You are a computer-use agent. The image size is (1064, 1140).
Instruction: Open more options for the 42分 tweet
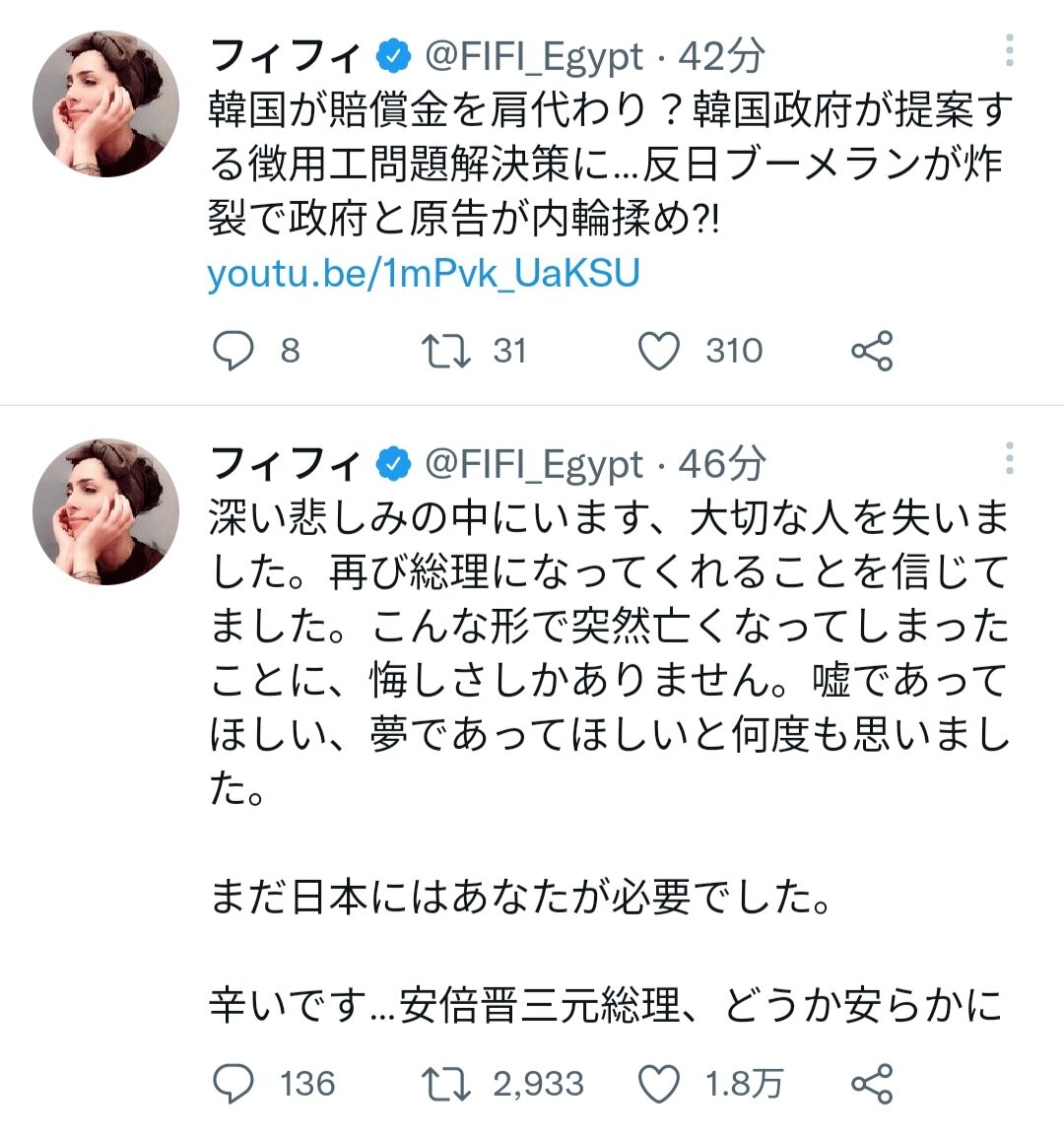pos(1010,50)
